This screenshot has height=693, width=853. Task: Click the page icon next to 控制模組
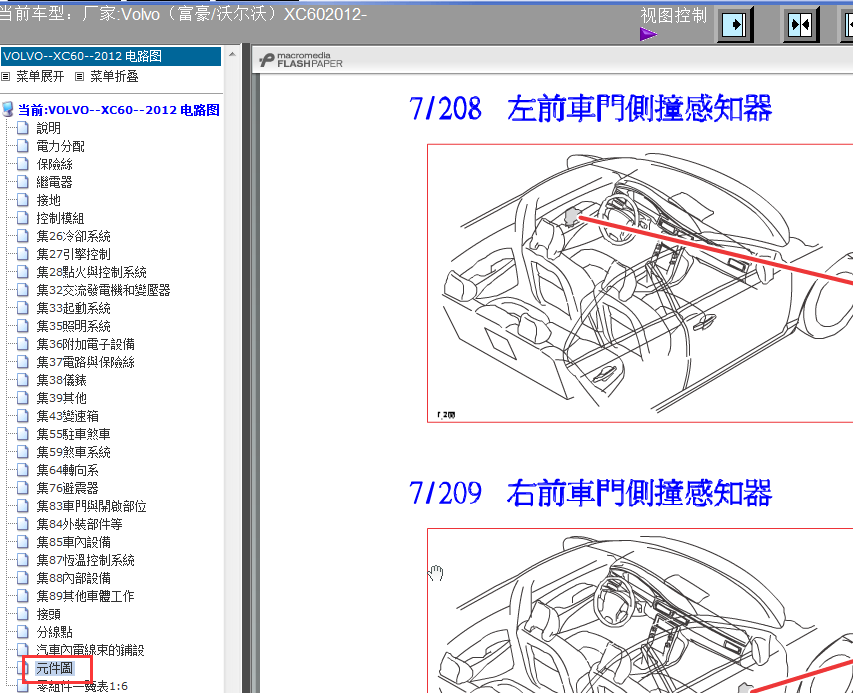tap(22, 218)
